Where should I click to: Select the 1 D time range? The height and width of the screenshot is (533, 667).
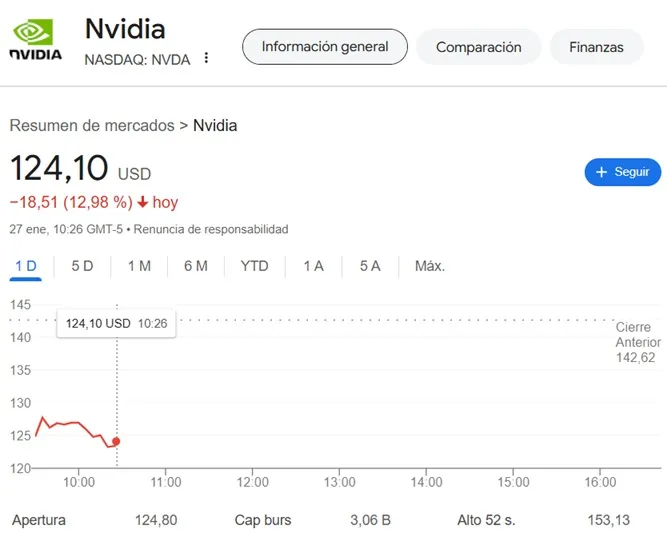coord(26,266)
